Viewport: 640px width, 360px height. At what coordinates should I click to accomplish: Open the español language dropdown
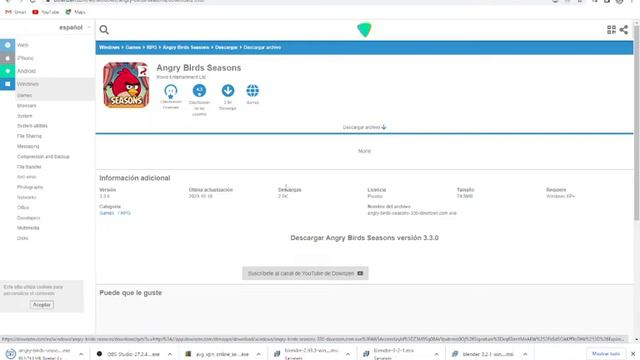(75, 27)
